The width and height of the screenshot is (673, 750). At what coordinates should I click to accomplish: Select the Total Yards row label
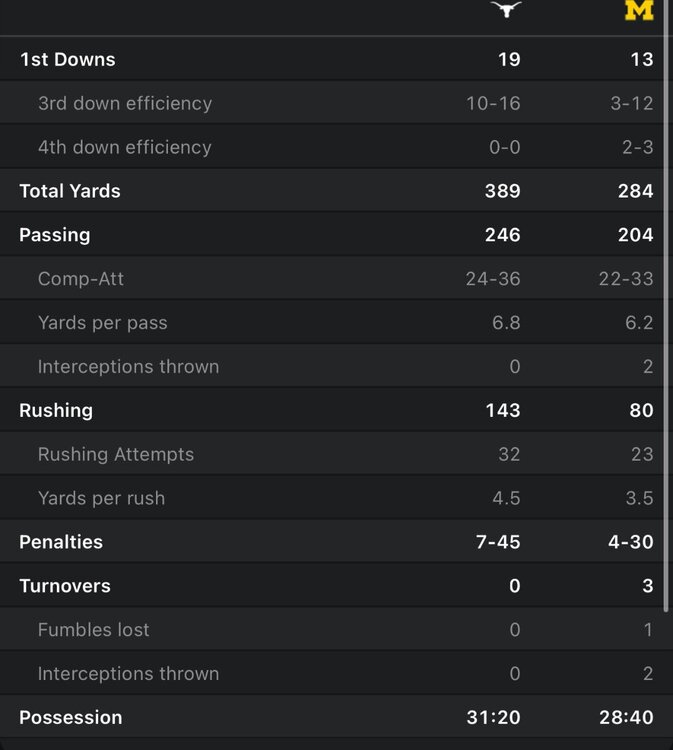point(70,191)
